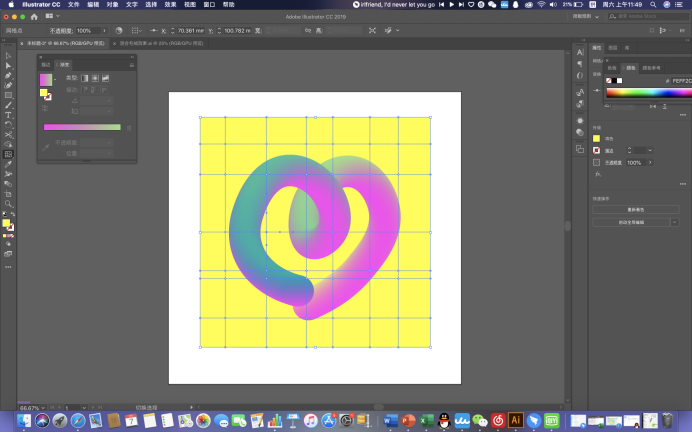Viewport: 692px width, 433px height.
Task: Choose the Eyedropper tool
Action: coord(8,164)
